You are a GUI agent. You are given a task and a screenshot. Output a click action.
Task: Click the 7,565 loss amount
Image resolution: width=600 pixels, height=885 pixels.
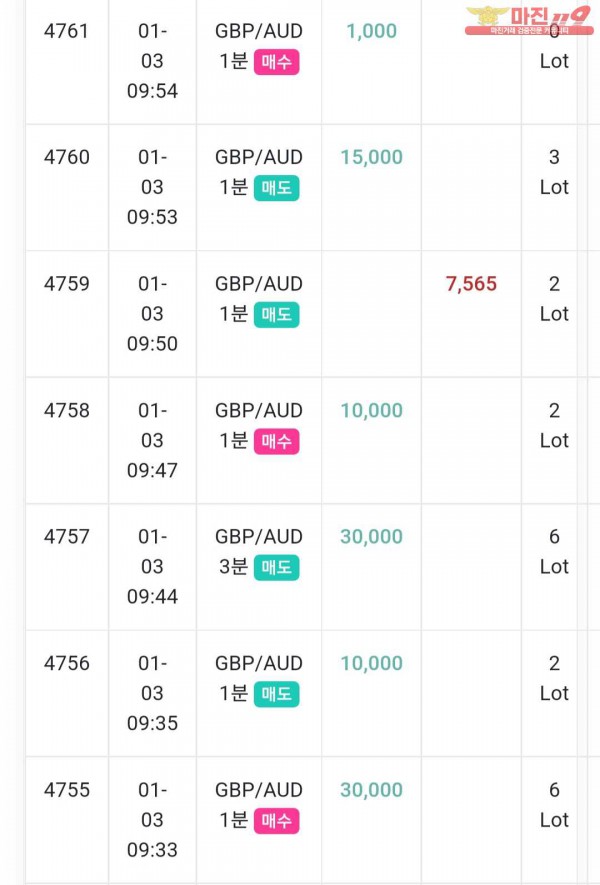click(x=471, y=284)
